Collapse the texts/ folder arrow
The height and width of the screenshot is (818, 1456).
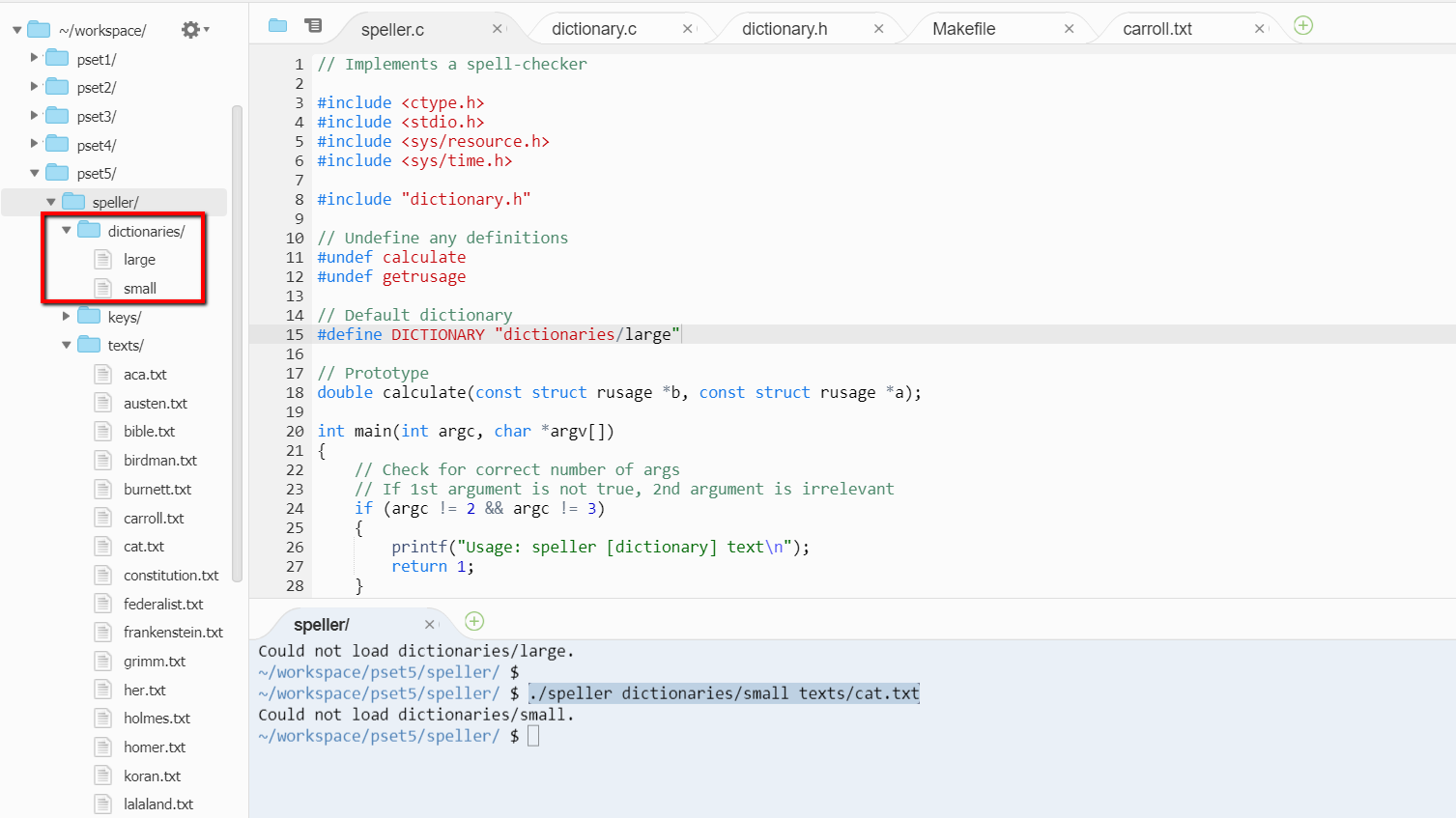coord(66,345)
